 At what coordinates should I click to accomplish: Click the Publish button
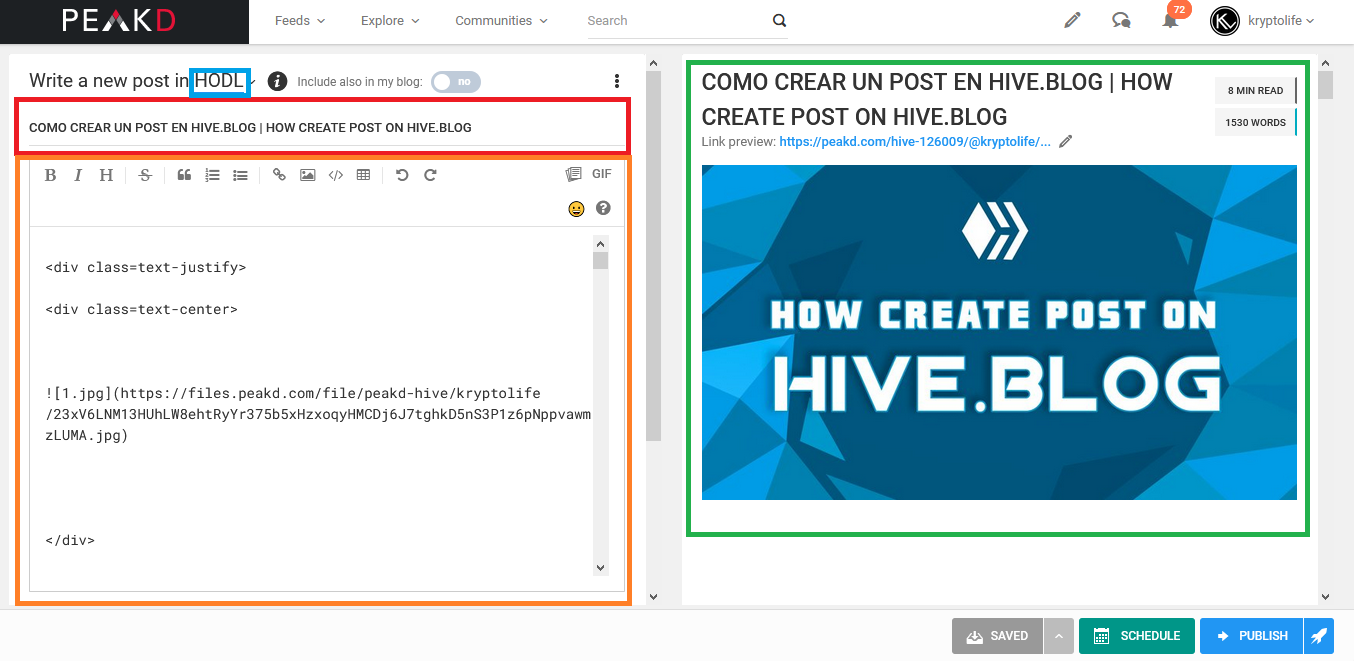pos(1252,636)
